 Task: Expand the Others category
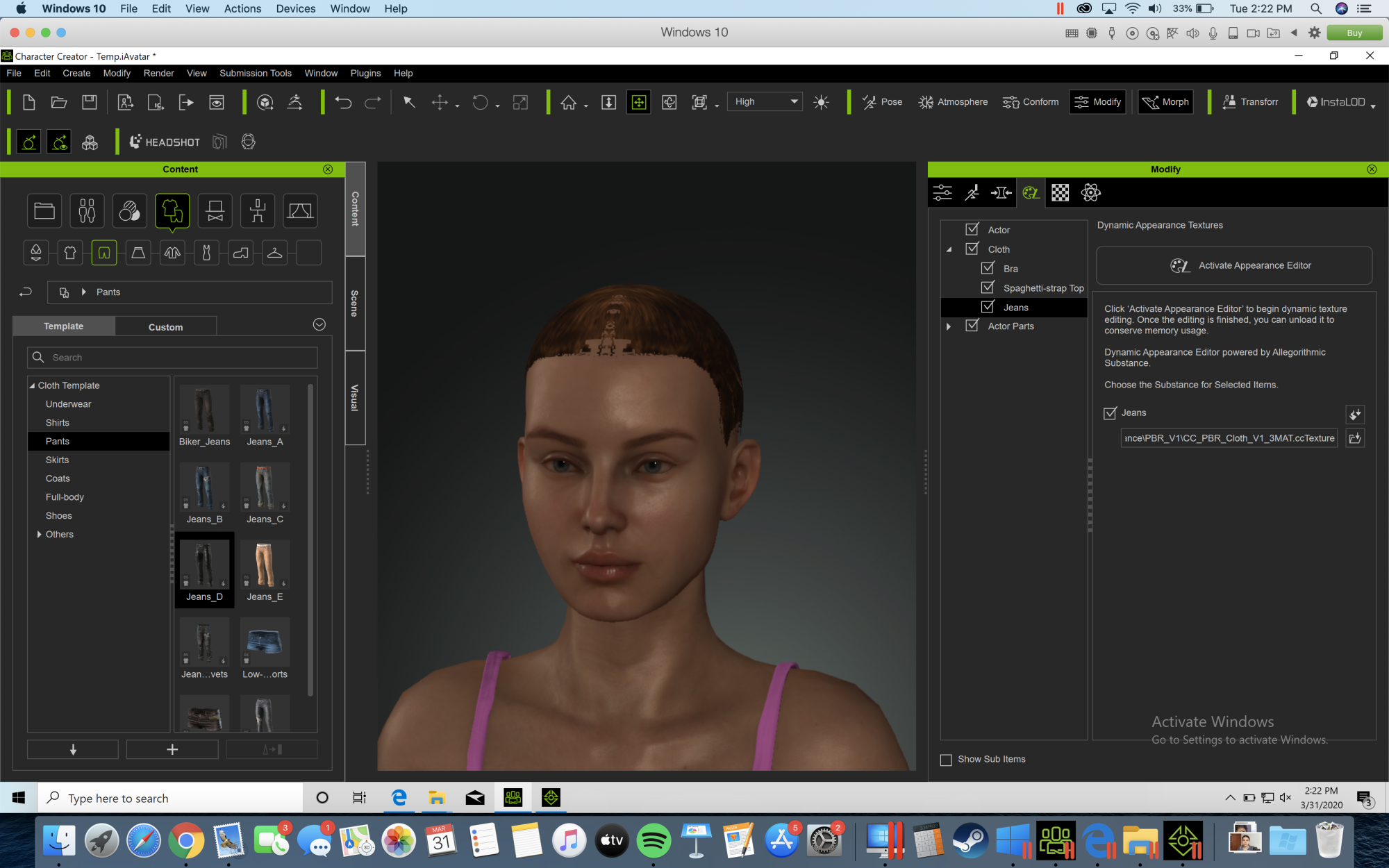pos(39,534)
